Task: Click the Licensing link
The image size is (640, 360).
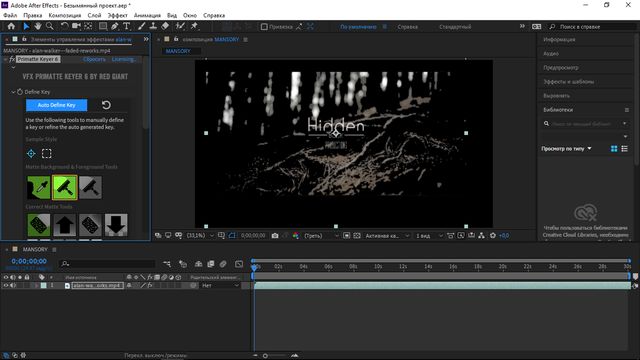Action: click(124, 59)
